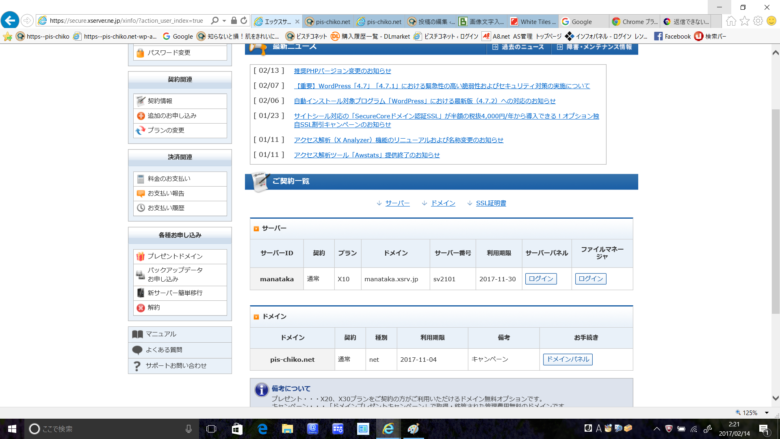Open the インフォパネル・ログイン bookmark
This screenshot has width=780, height=439.
[606, 36]
